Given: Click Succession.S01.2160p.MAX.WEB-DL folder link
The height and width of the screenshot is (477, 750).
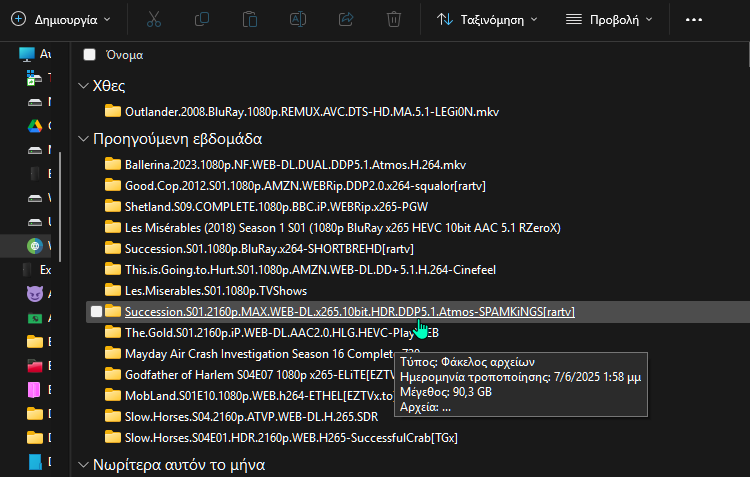Looking at the screenshot, I should tap(350, 312).
